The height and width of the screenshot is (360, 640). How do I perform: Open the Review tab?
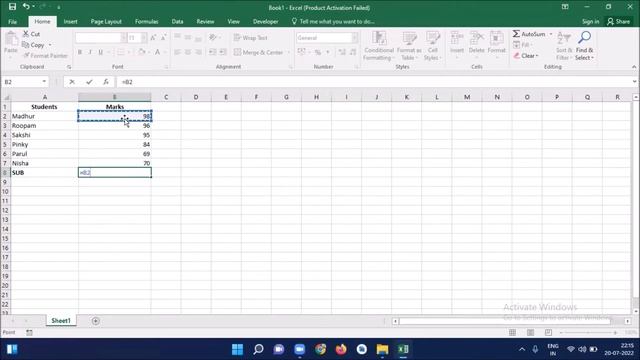pyautogui.click(x=205, y=22)
